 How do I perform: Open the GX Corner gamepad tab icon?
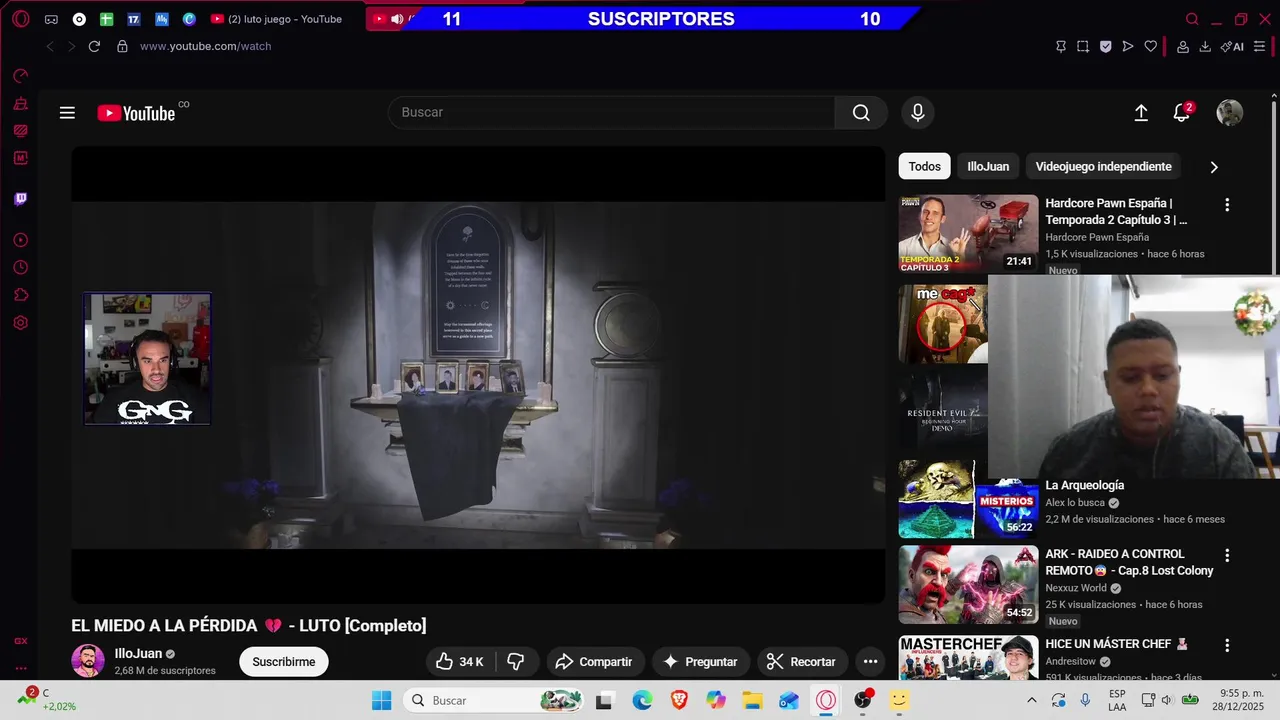click(51, 19)
